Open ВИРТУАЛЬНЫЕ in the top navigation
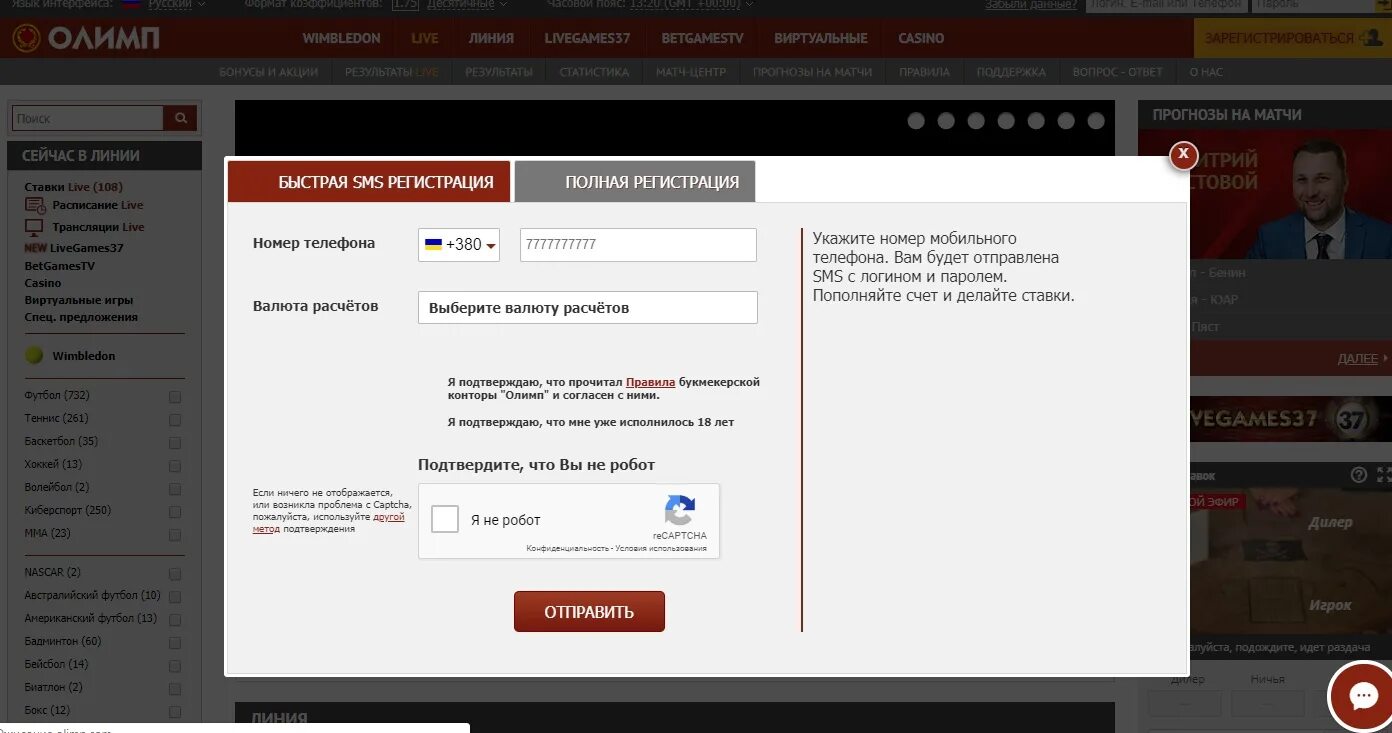This screenshot has height=733, width=1392. (820, 38)
